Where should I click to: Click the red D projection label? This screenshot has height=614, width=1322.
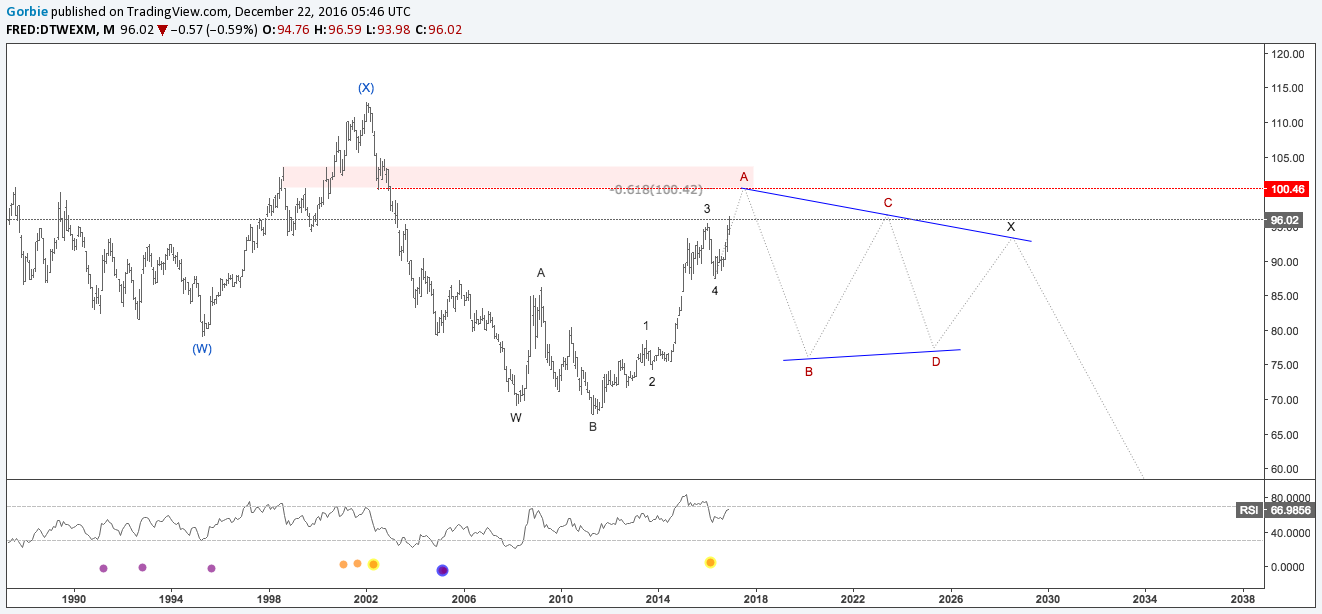936,362
